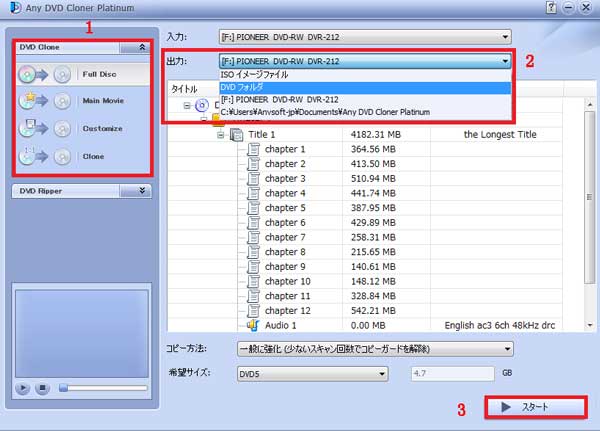Select the Full Disc clone mode
The height and width of the screenshot is (431, 600).
coord(83,74)
